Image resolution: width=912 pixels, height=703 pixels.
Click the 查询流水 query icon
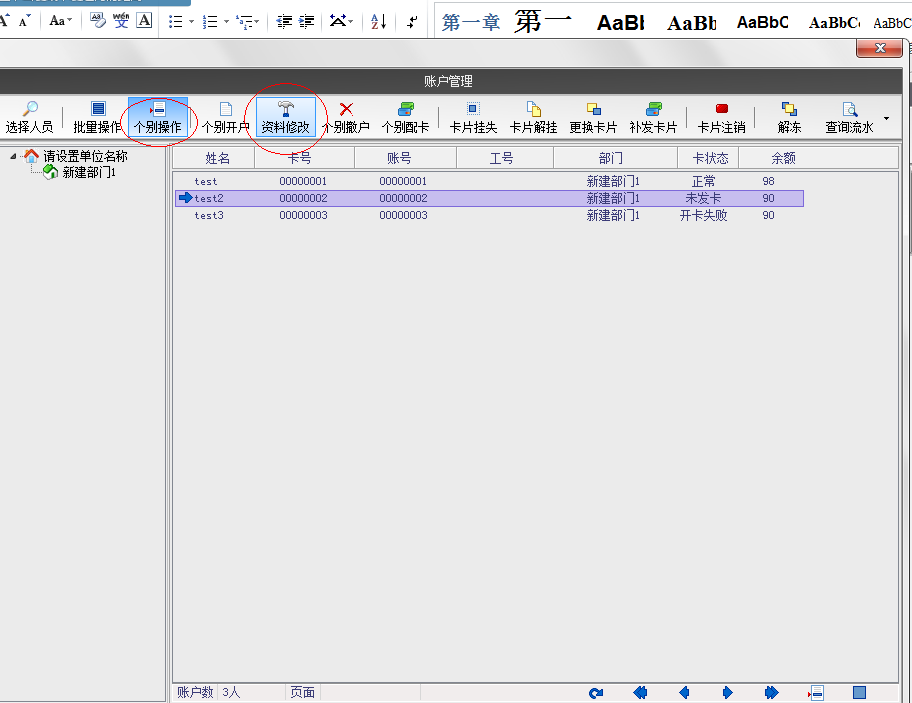pos(849,109)
